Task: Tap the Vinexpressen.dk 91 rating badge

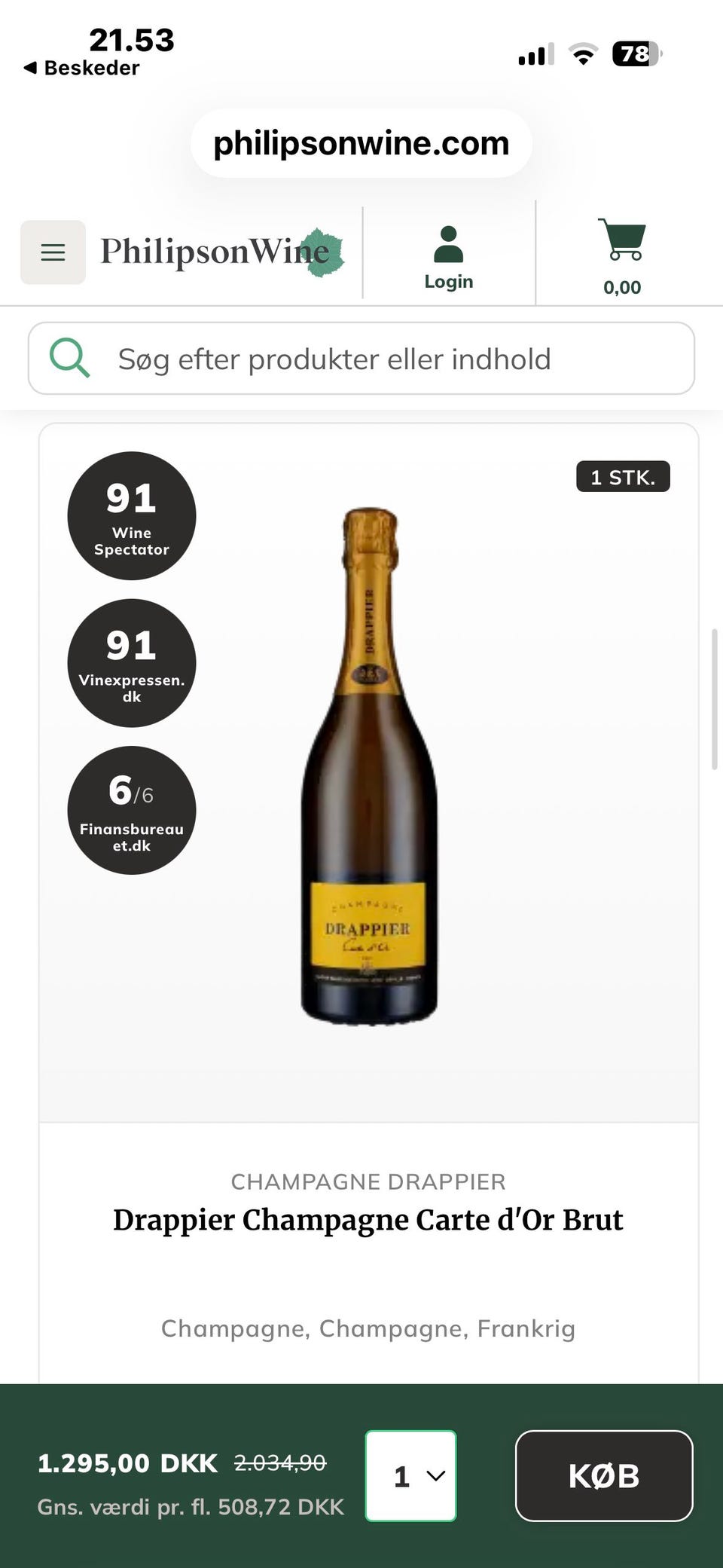Action: click(x=132, y=663)
